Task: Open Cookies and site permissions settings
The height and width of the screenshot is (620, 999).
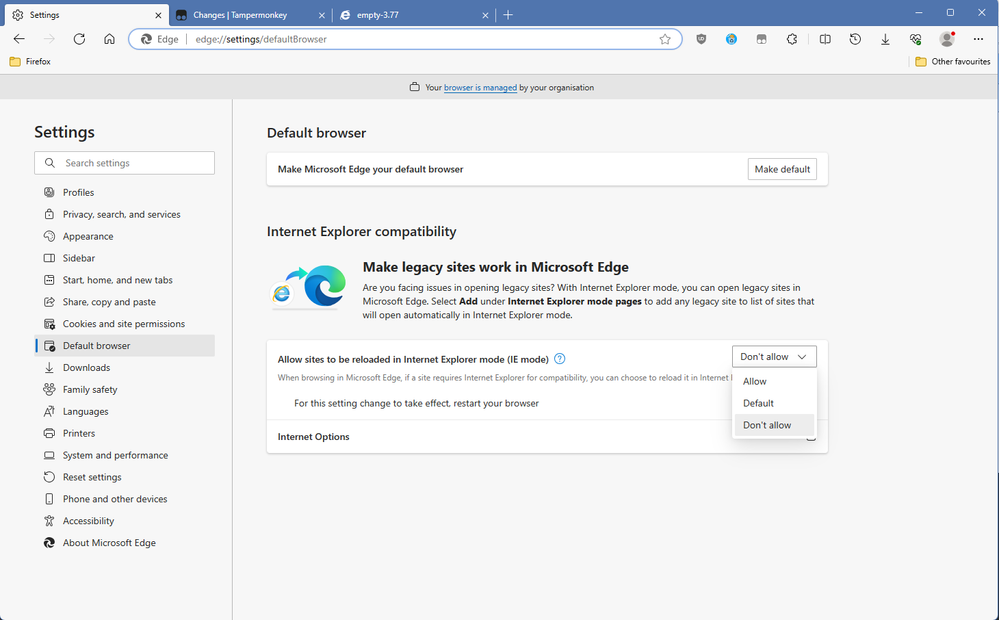Action: 123,324
